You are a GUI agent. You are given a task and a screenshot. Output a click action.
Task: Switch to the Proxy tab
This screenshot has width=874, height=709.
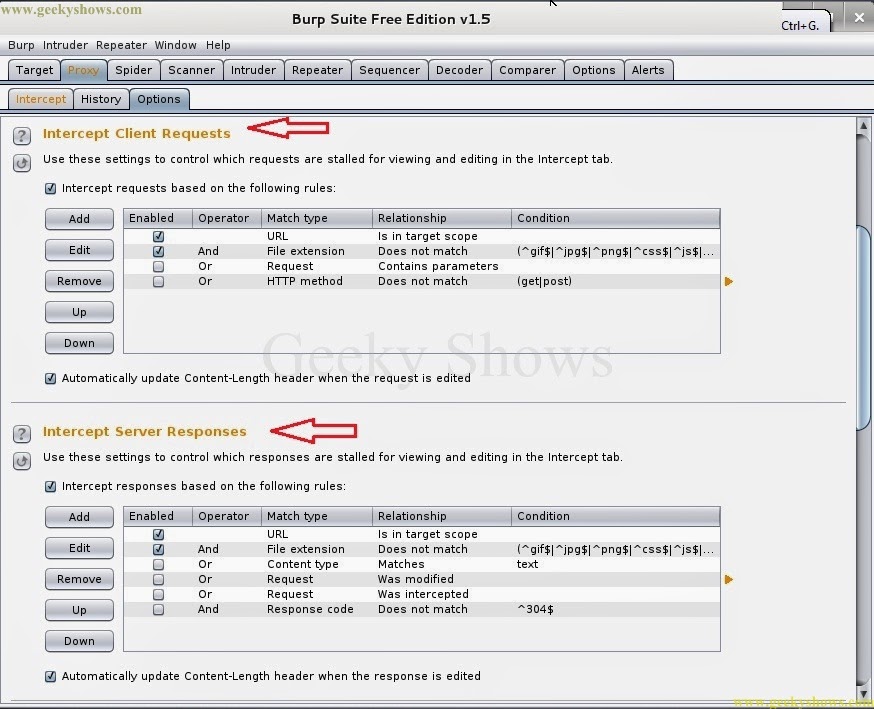pos(84,70)
